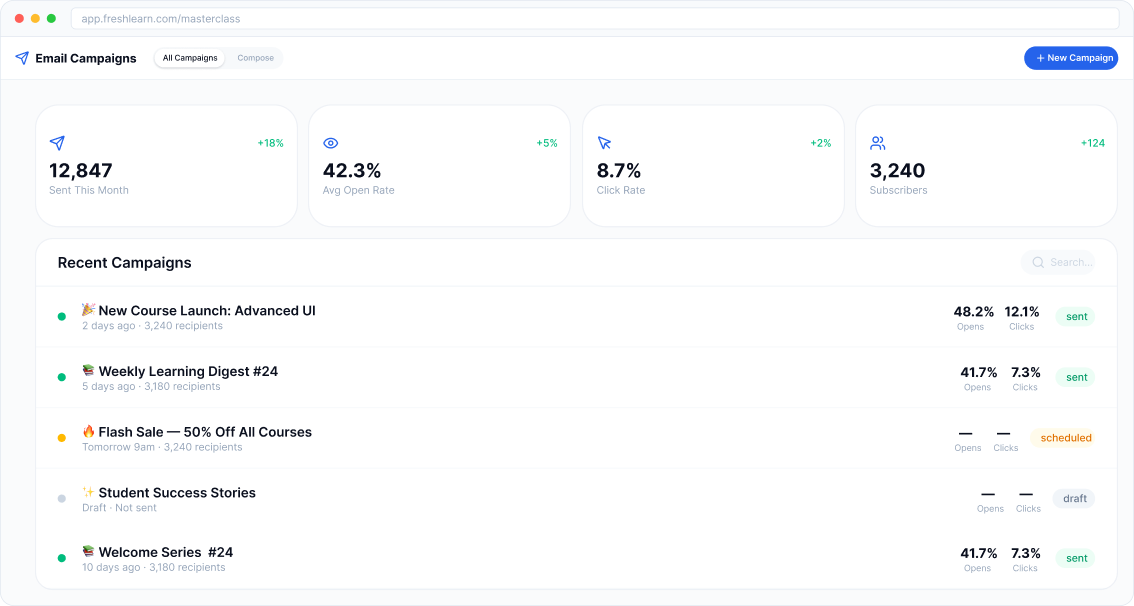Click the sparkles emoji beside Student Success Stories

89,492
